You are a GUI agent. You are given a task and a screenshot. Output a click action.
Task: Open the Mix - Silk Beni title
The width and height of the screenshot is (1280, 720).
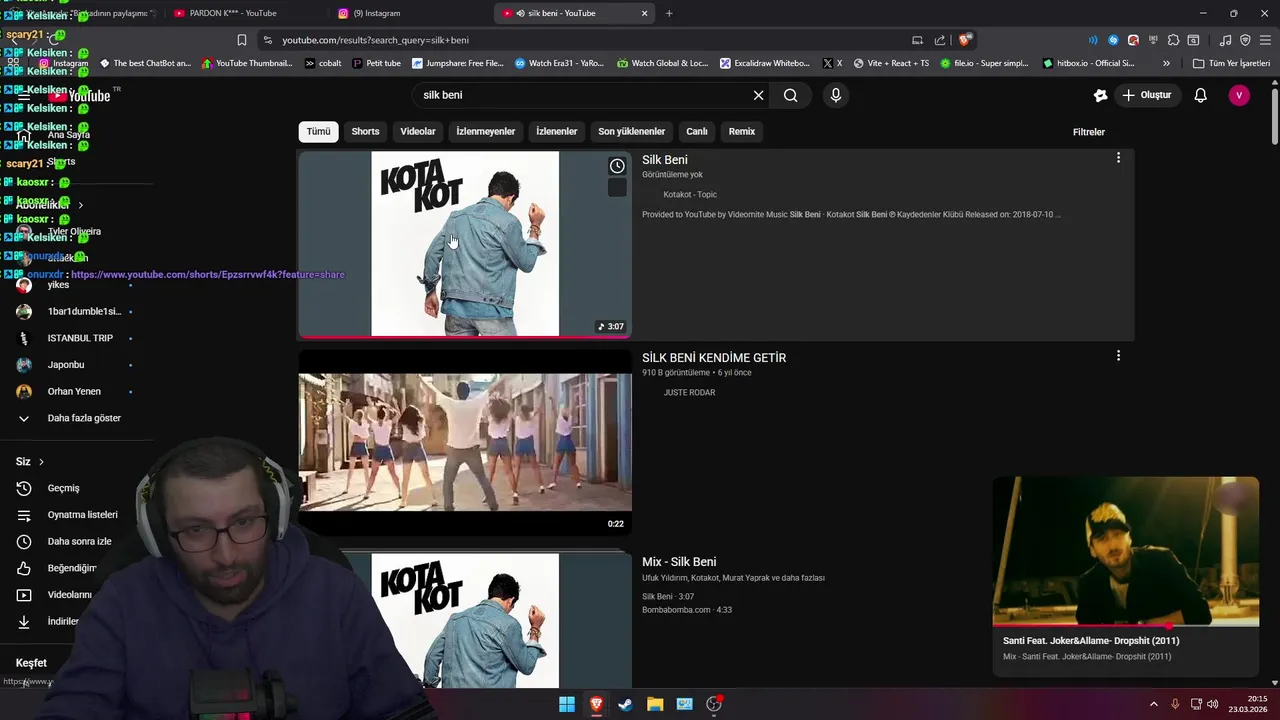pyautogui.click(x=679, y=562)
